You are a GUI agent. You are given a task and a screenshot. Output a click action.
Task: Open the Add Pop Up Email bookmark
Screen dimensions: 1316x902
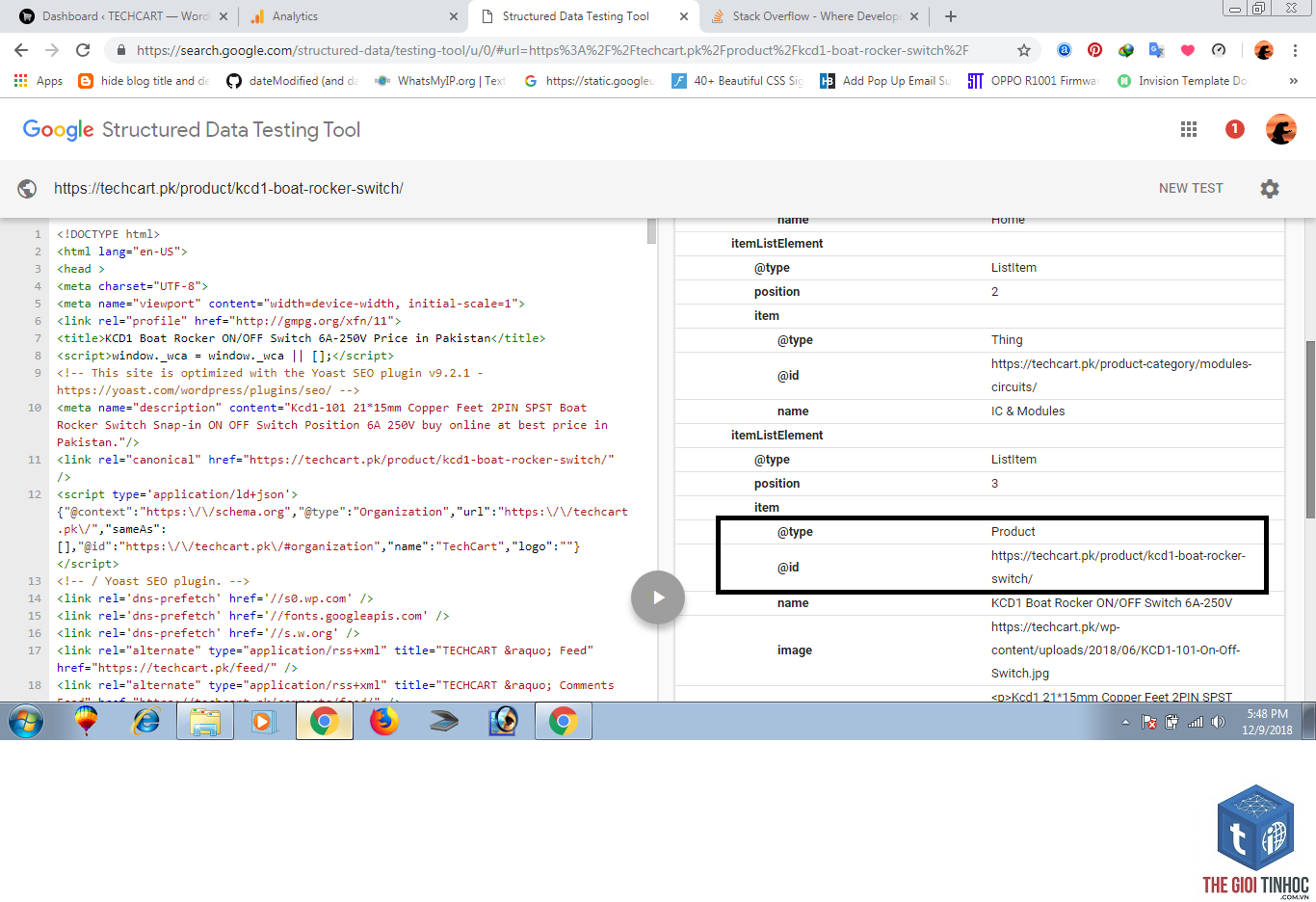[885, 81]
